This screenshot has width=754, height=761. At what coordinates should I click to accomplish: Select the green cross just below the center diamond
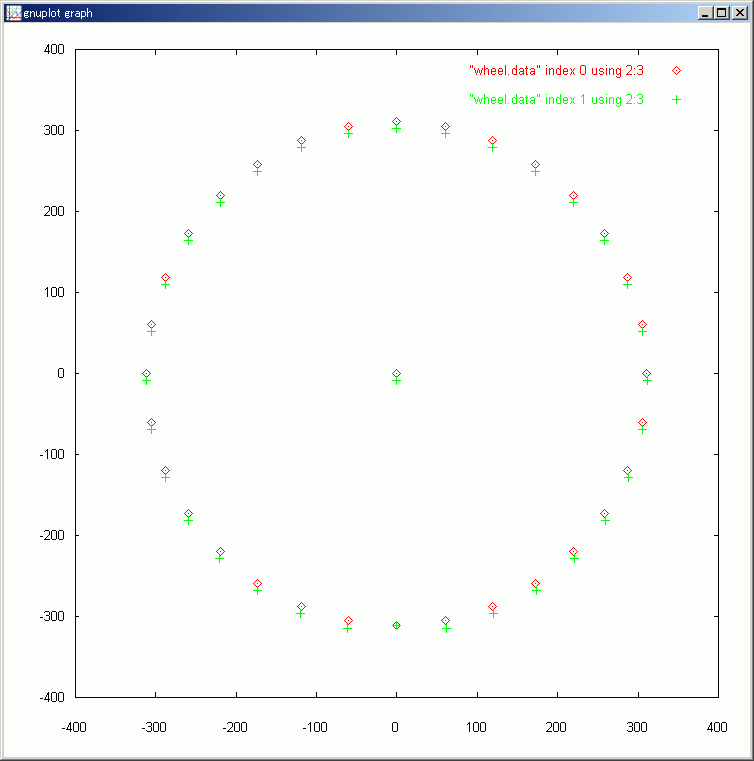(x=396, y=381)
